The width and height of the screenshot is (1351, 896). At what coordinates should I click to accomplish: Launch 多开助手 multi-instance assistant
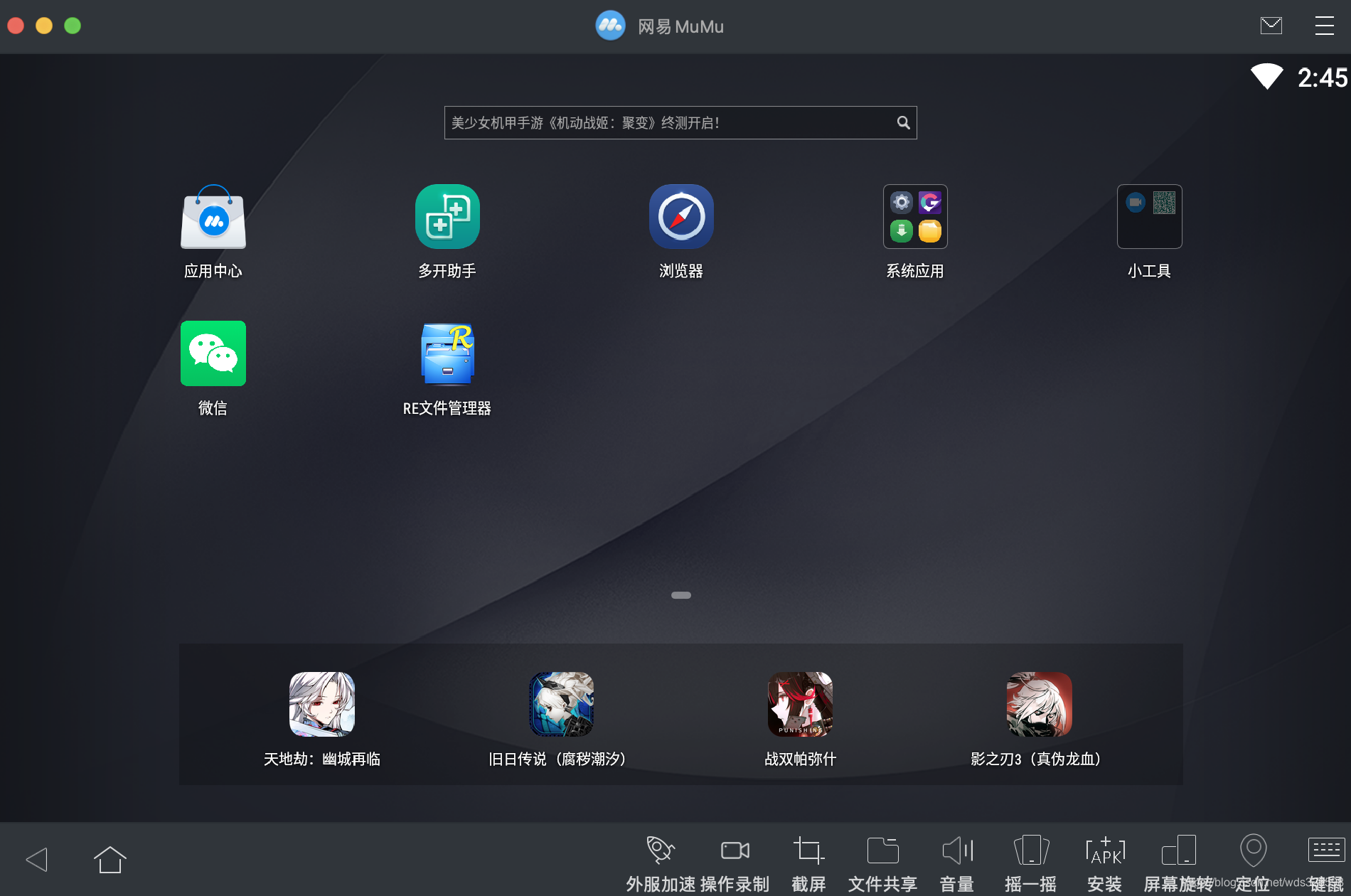point(447,217)
